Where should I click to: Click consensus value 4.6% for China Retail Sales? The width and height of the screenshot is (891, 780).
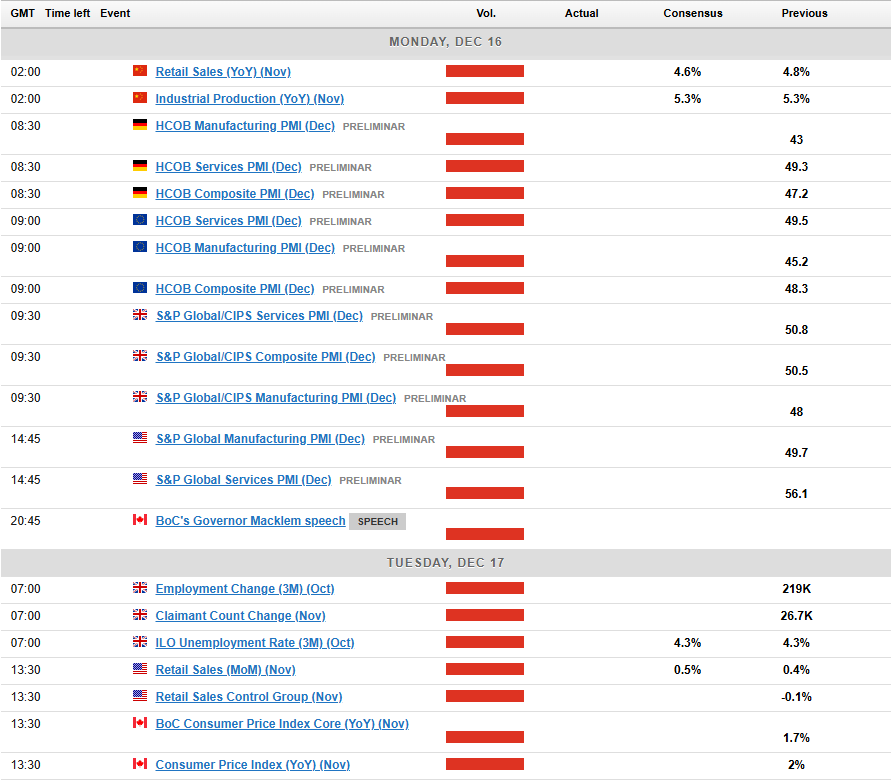688,72
